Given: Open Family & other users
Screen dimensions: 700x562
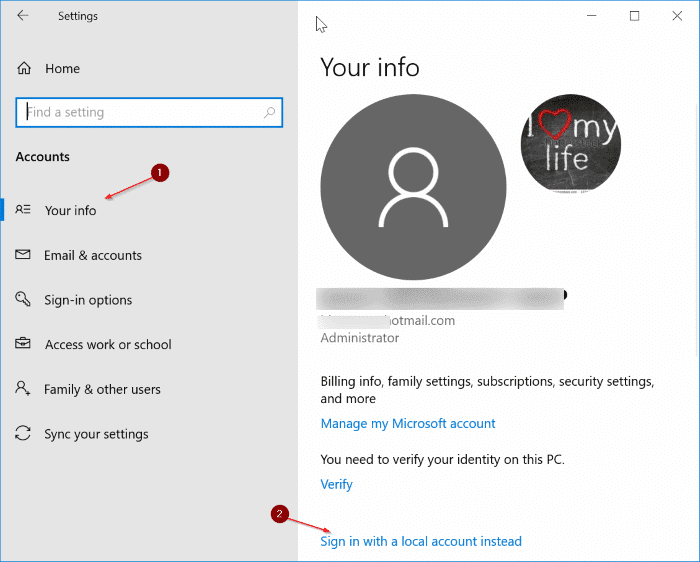Looking at the screenshot, I should [102, 389].
